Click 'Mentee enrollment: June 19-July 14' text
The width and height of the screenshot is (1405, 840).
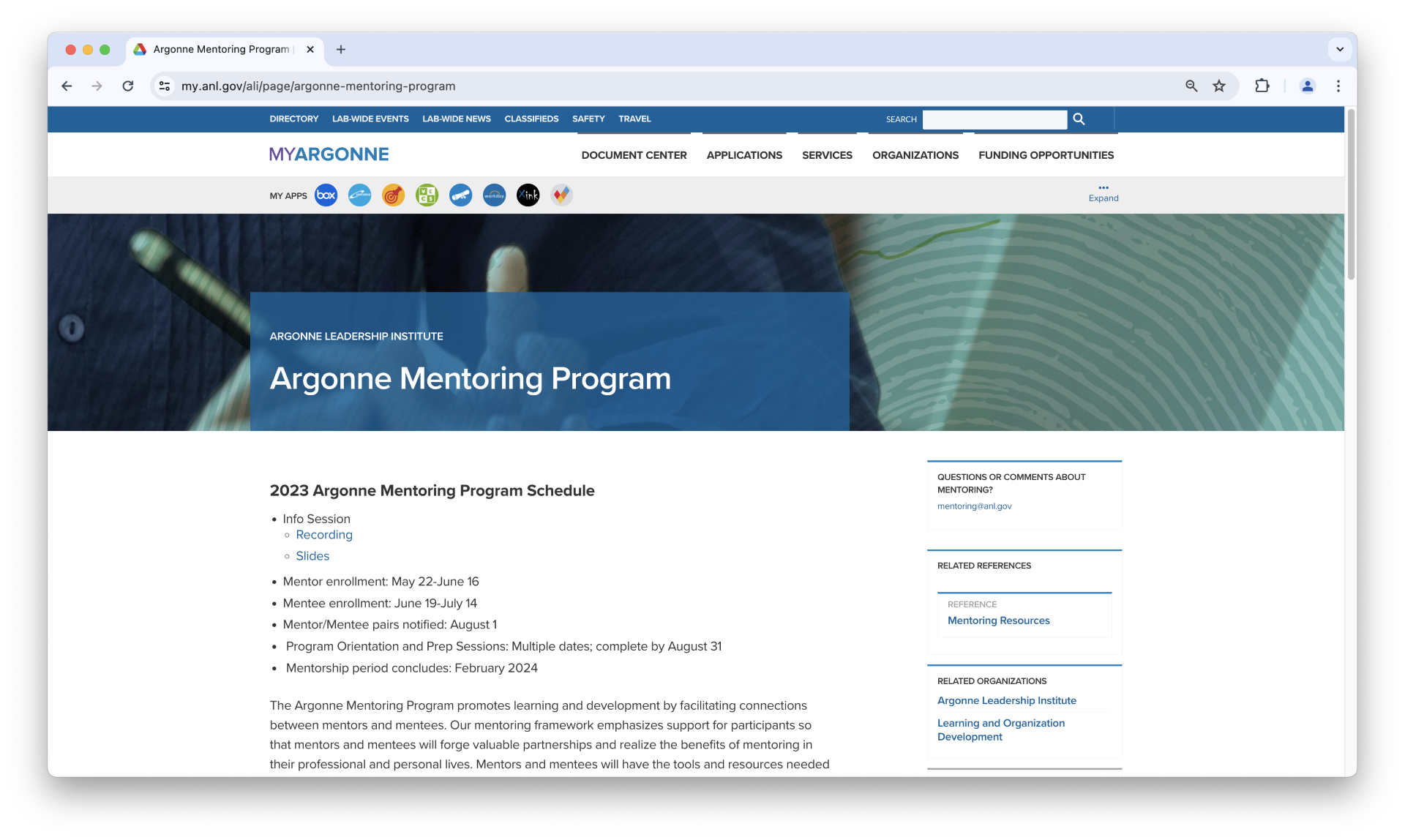pyautogui.click(x=380, y=604)
